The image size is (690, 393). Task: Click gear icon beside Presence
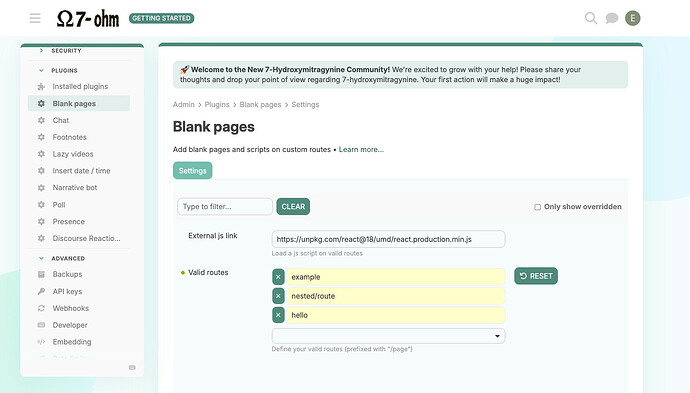(41, 221)
